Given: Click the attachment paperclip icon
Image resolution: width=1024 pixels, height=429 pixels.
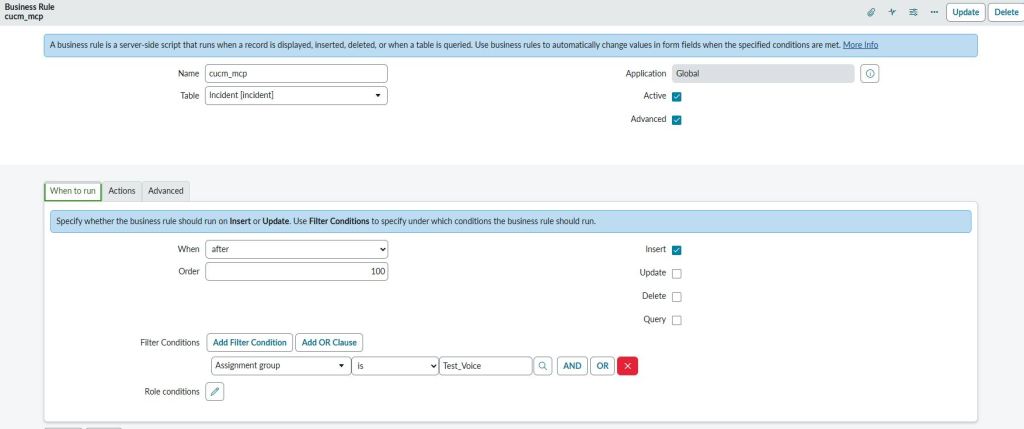Looking at the screenshot, I should point(871,12).
